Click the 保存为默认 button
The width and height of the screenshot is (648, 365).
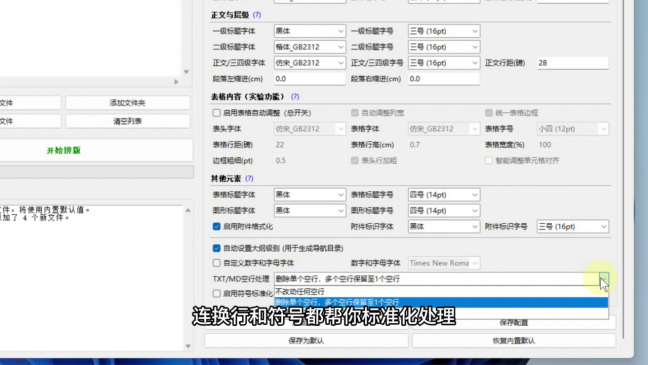point(306,341)
